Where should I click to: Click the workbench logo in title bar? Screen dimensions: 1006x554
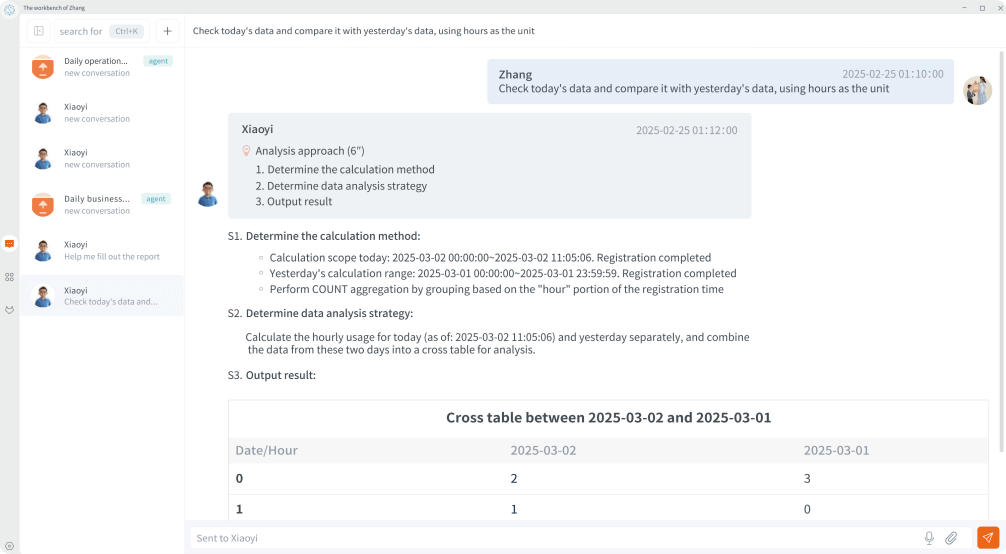coord(9,8)
